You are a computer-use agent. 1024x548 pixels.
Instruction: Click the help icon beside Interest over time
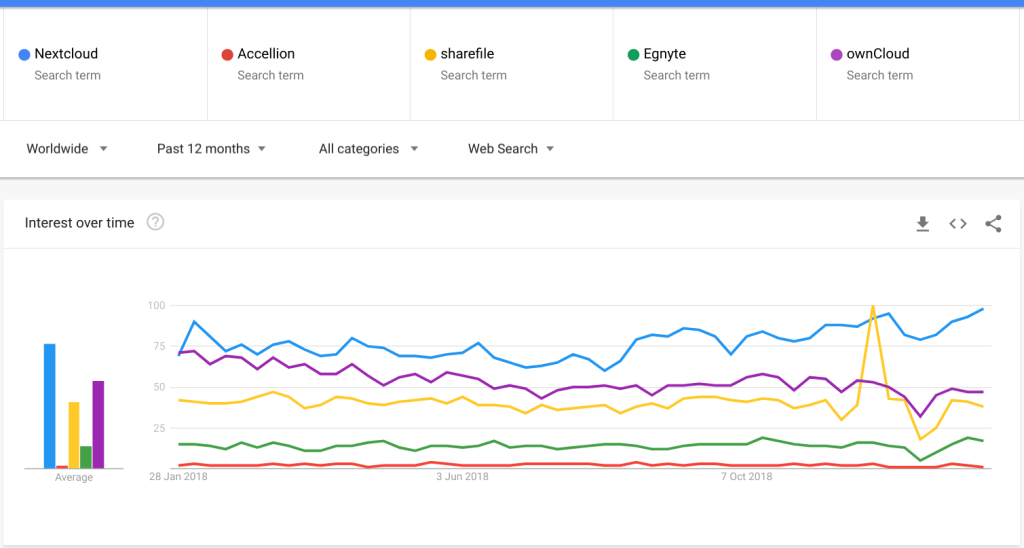coord(155,223)
